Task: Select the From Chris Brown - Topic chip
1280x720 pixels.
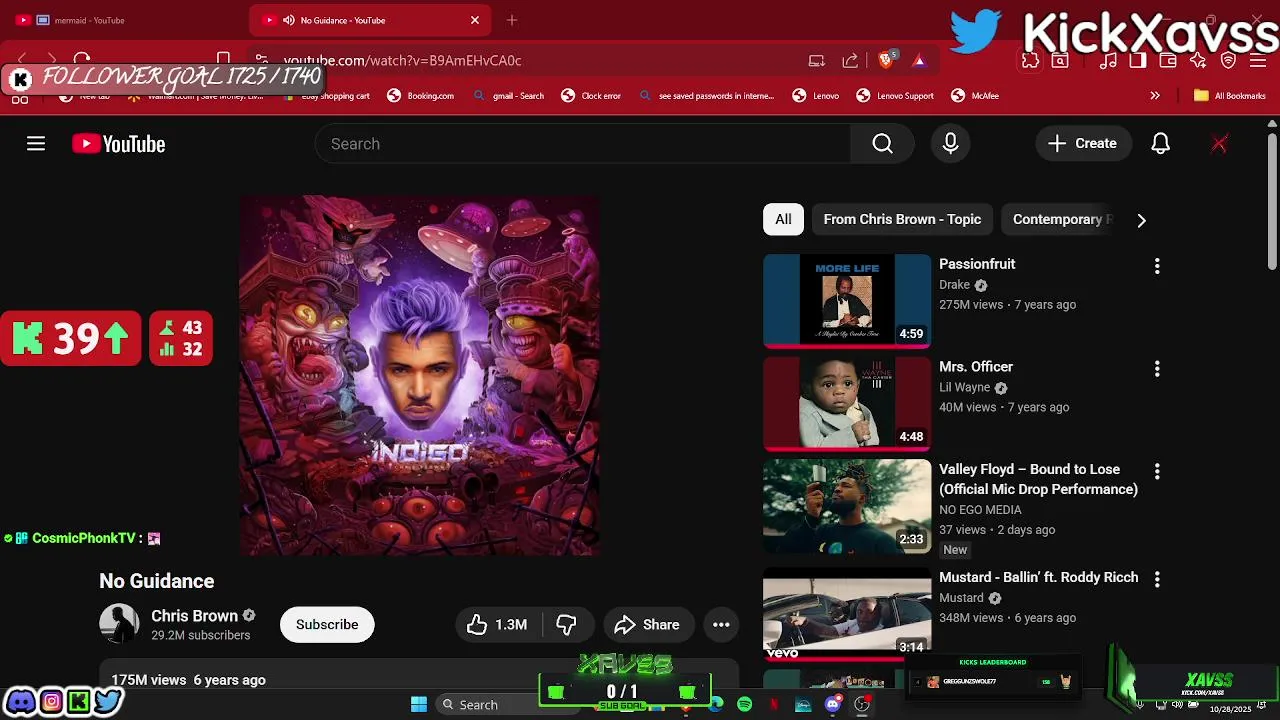Action: [x=902, y=220]
